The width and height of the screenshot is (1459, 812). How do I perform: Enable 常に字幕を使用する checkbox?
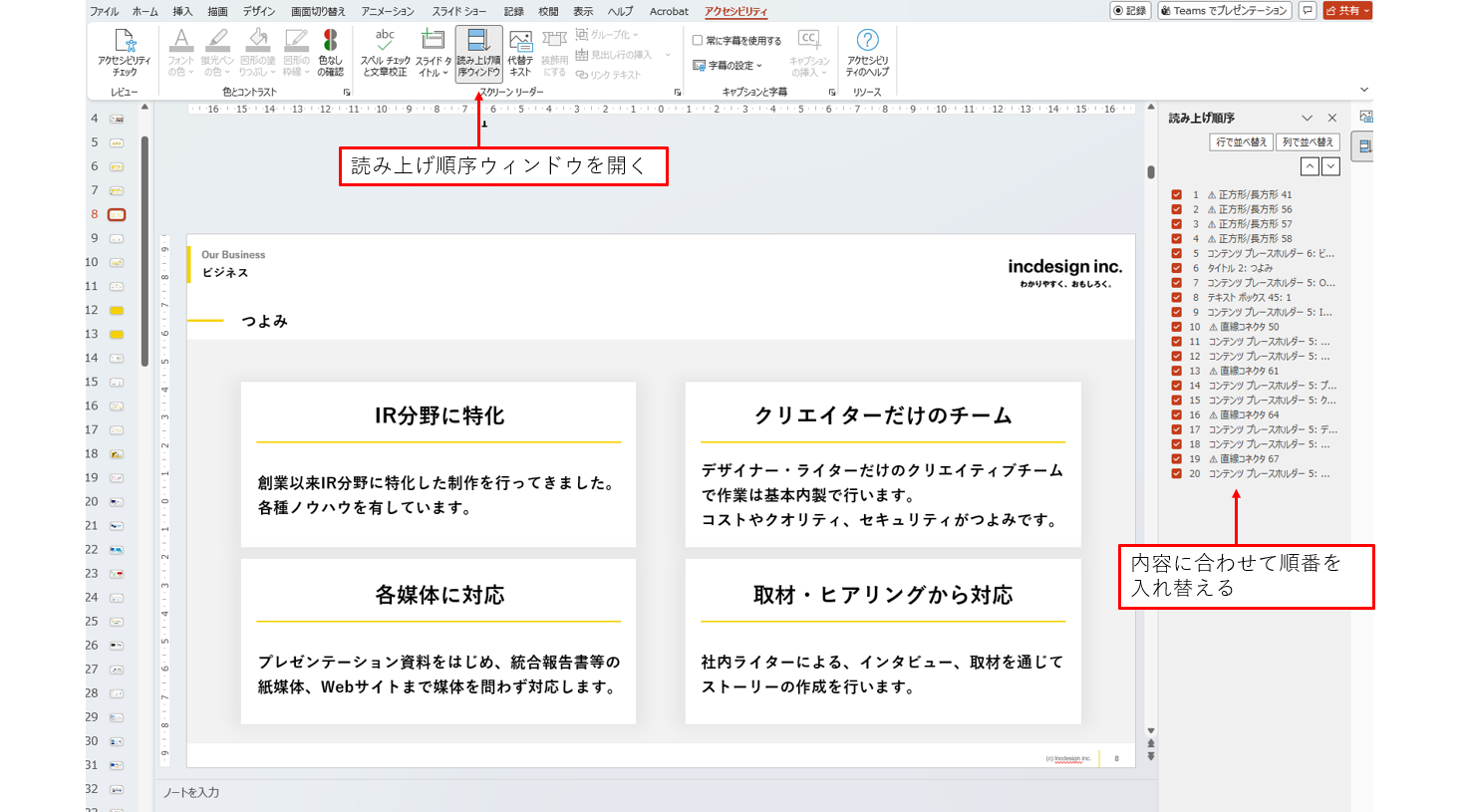(x=698, y=41)
